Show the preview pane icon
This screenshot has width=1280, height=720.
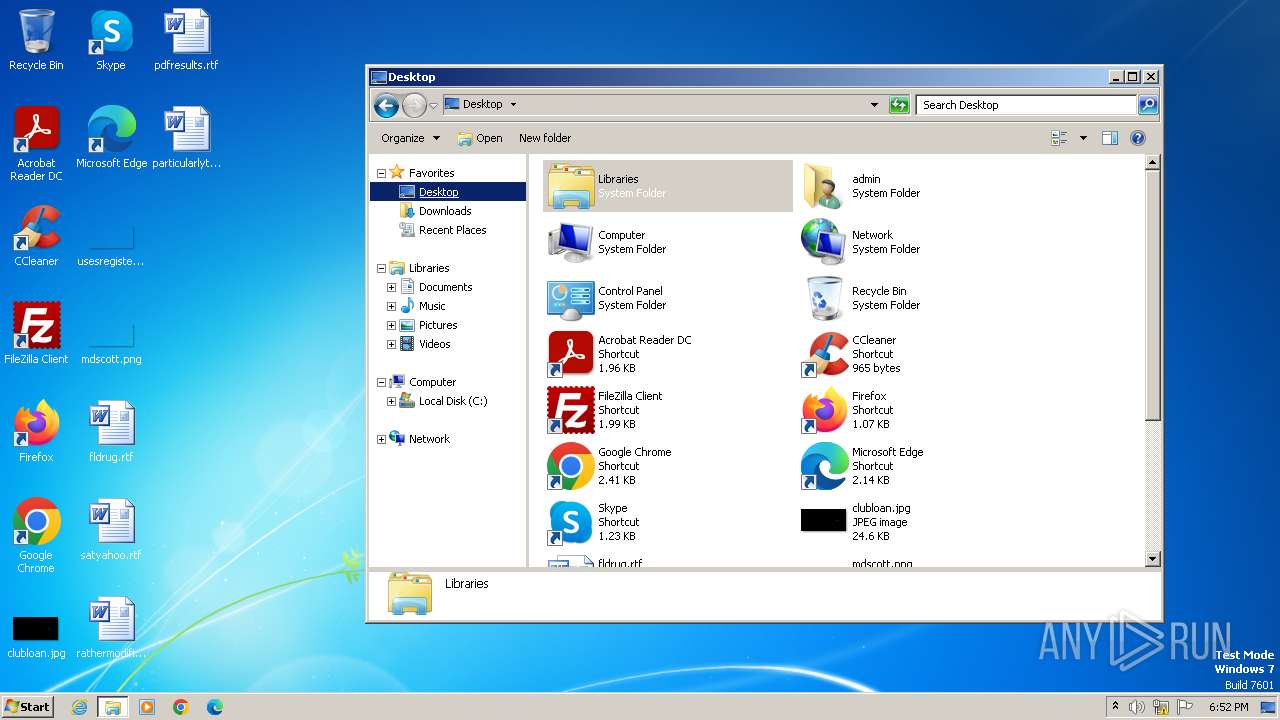click(x=1109, y=138)
